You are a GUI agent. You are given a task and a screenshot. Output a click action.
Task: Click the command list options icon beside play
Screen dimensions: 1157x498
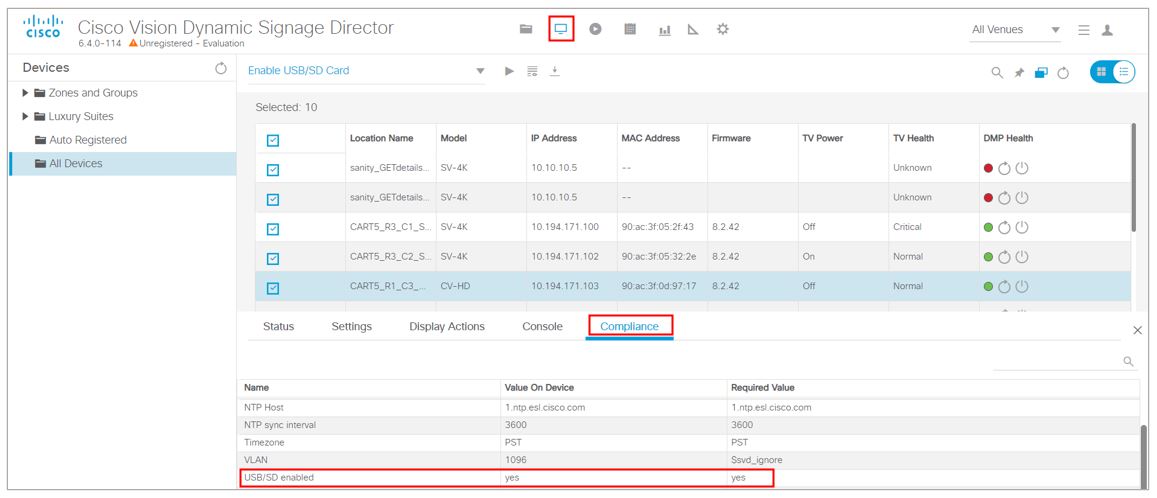point(532,71)
